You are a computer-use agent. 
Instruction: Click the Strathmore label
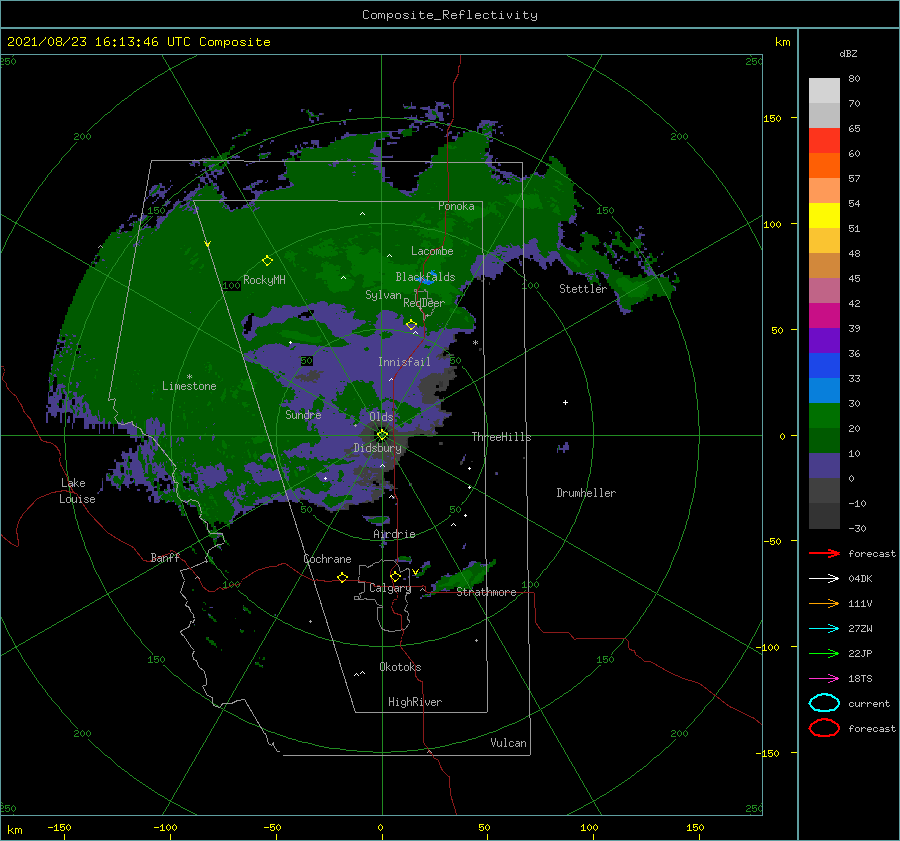(486, 592)
